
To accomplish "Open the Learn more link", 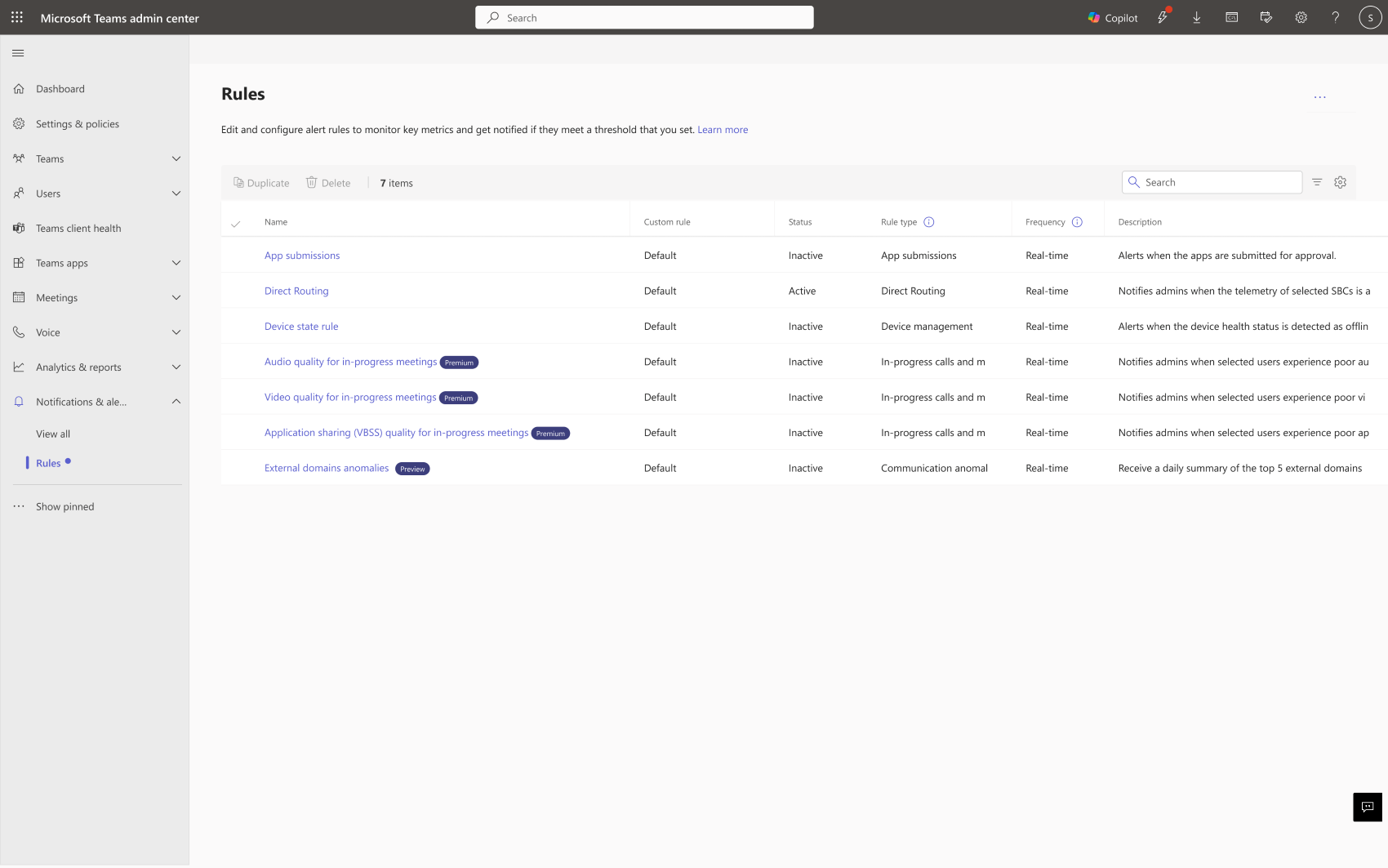I will (723, 130).
